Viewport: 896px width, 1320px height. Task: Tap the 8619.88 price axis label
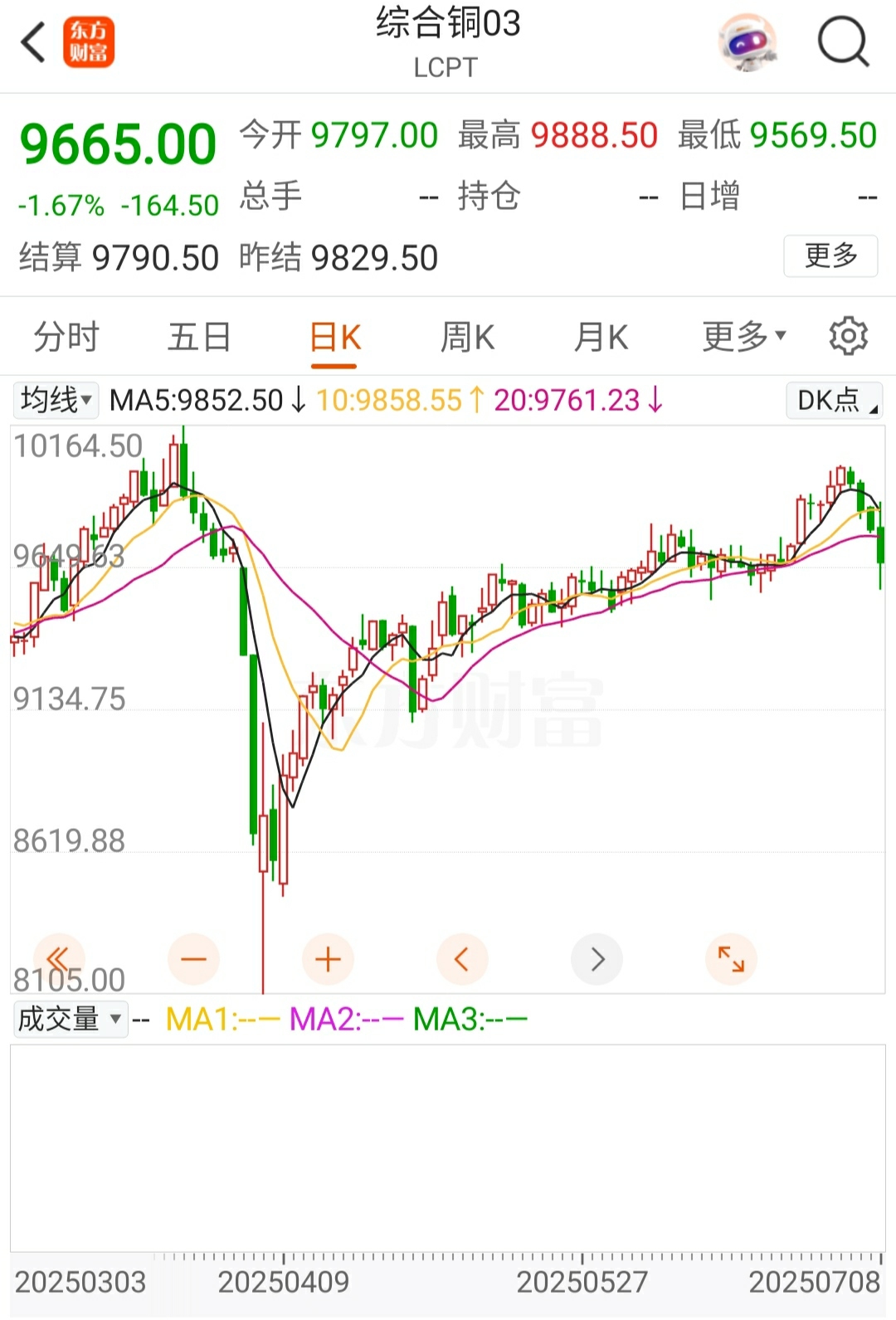tap(70, 841)
